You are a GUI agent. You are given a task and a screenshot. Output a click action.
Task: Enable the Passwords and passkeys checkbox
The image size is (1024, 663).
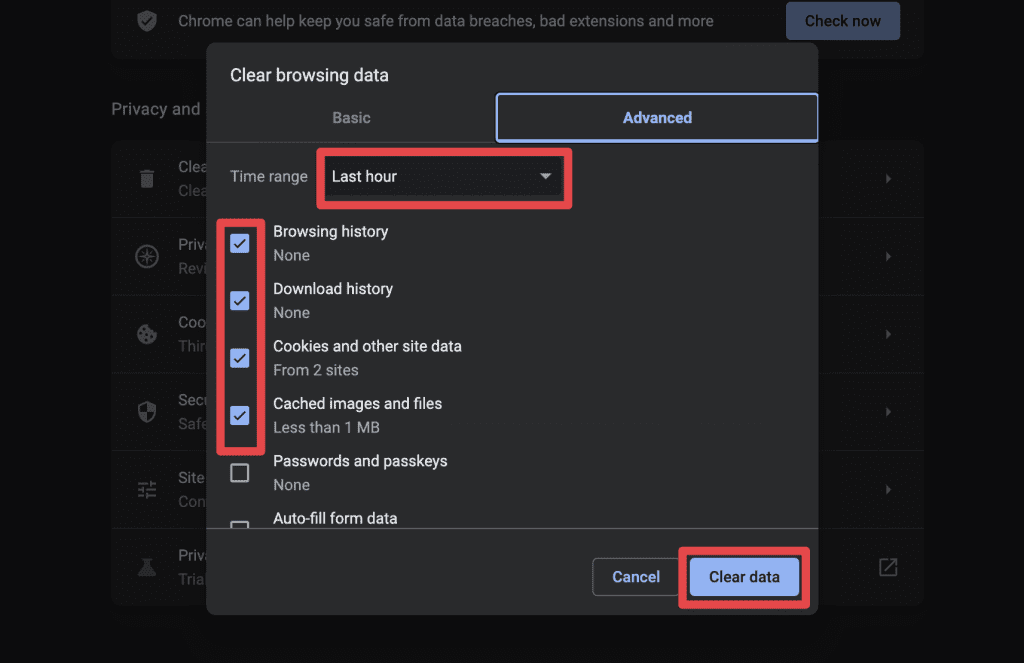coord(240,473)
